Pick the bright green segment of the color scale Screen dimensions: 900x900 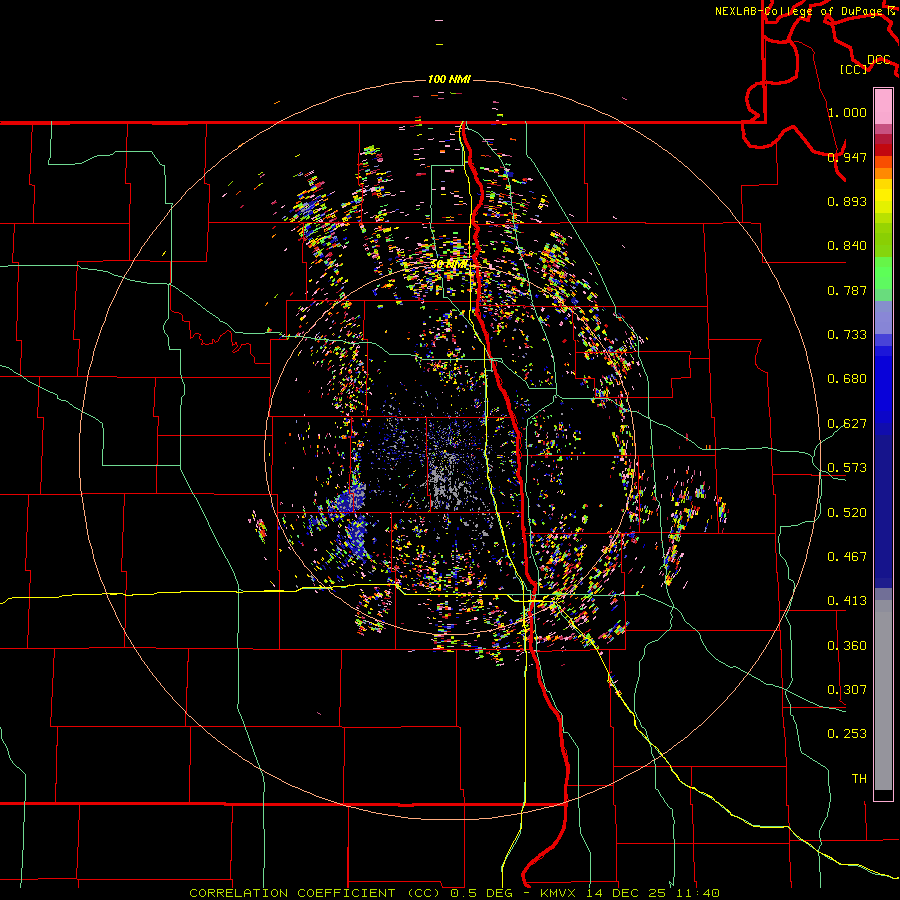(883, 273)
